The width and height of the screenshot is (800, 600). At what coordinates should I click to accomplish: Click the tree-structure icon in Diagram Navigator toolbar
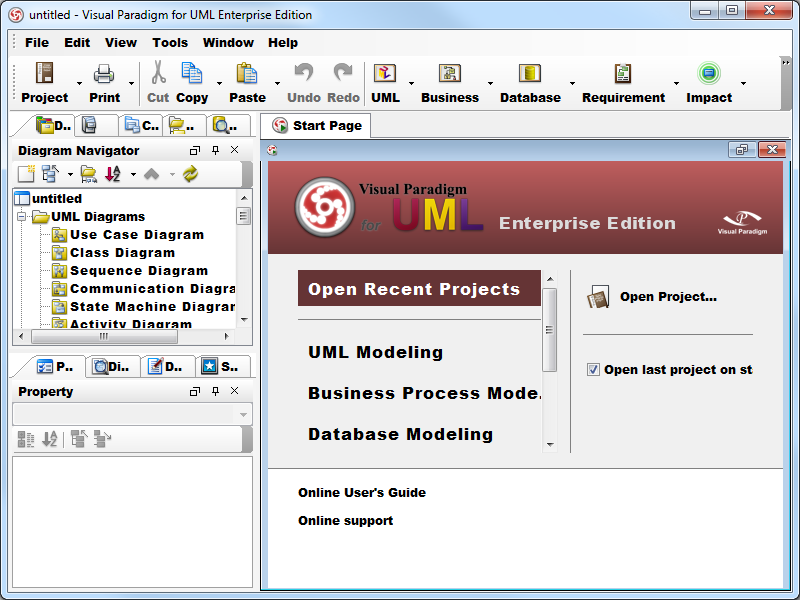pos(51,174)
